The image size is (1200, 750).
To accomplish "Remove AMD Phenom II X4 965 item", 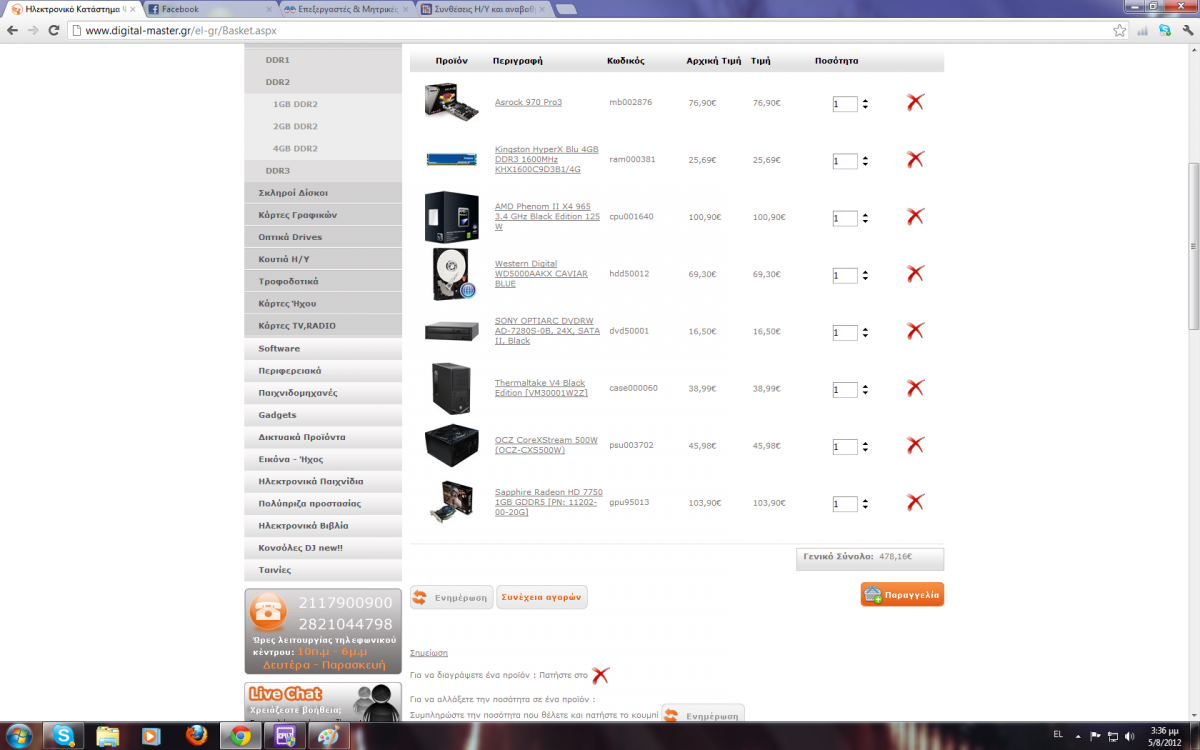I will pyautogui.click(x=915, y=216).
